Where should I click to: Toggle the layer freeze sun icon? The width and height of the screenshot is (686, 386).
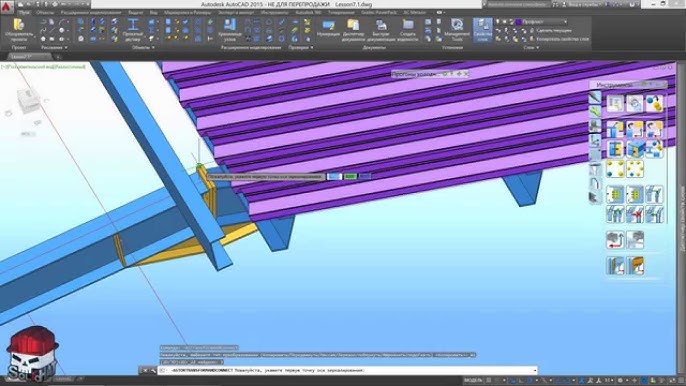(x=504, y=21)
